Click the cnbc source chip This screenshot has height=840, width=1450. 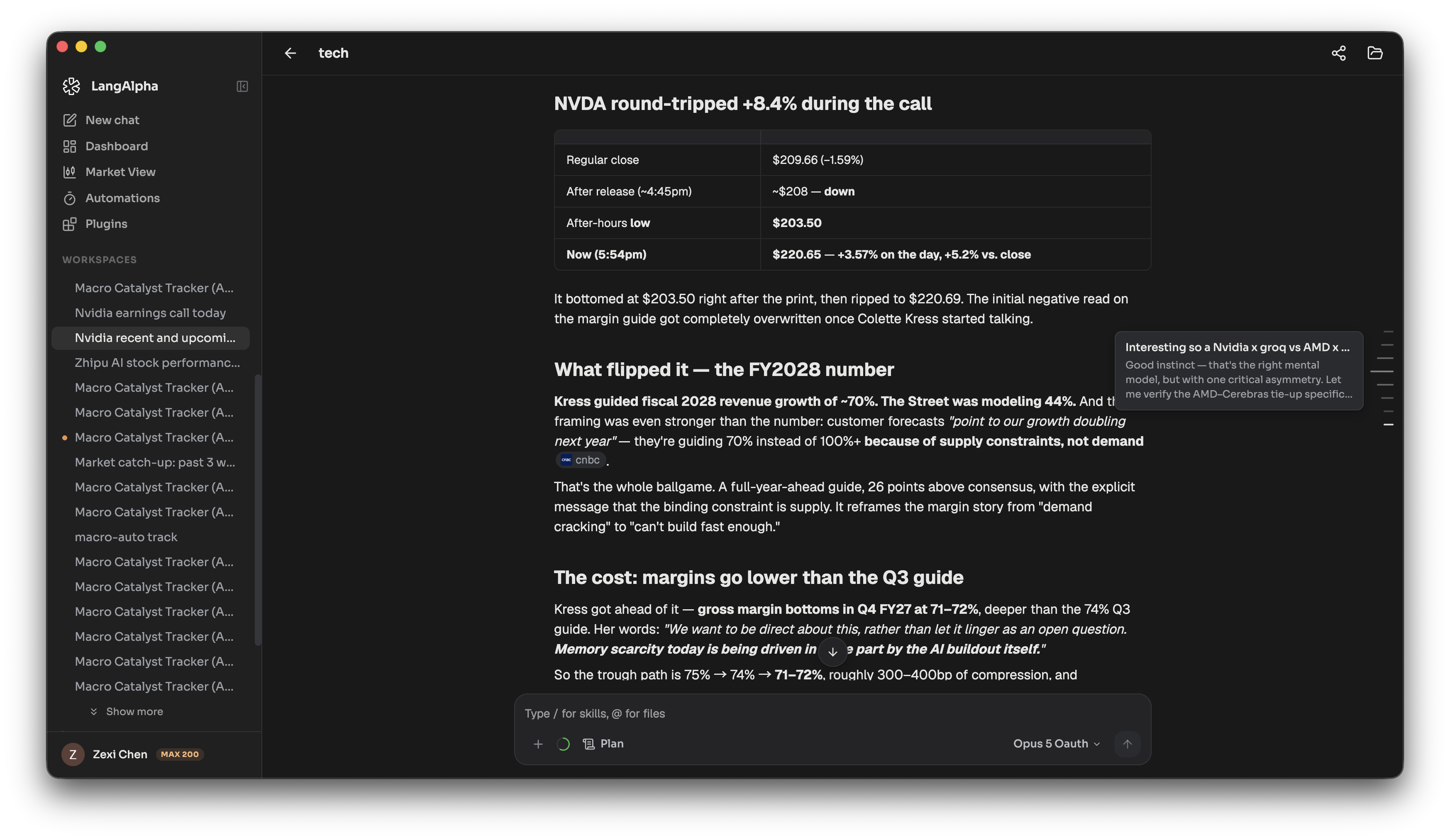pyautogui.click(x=580, y=460)
